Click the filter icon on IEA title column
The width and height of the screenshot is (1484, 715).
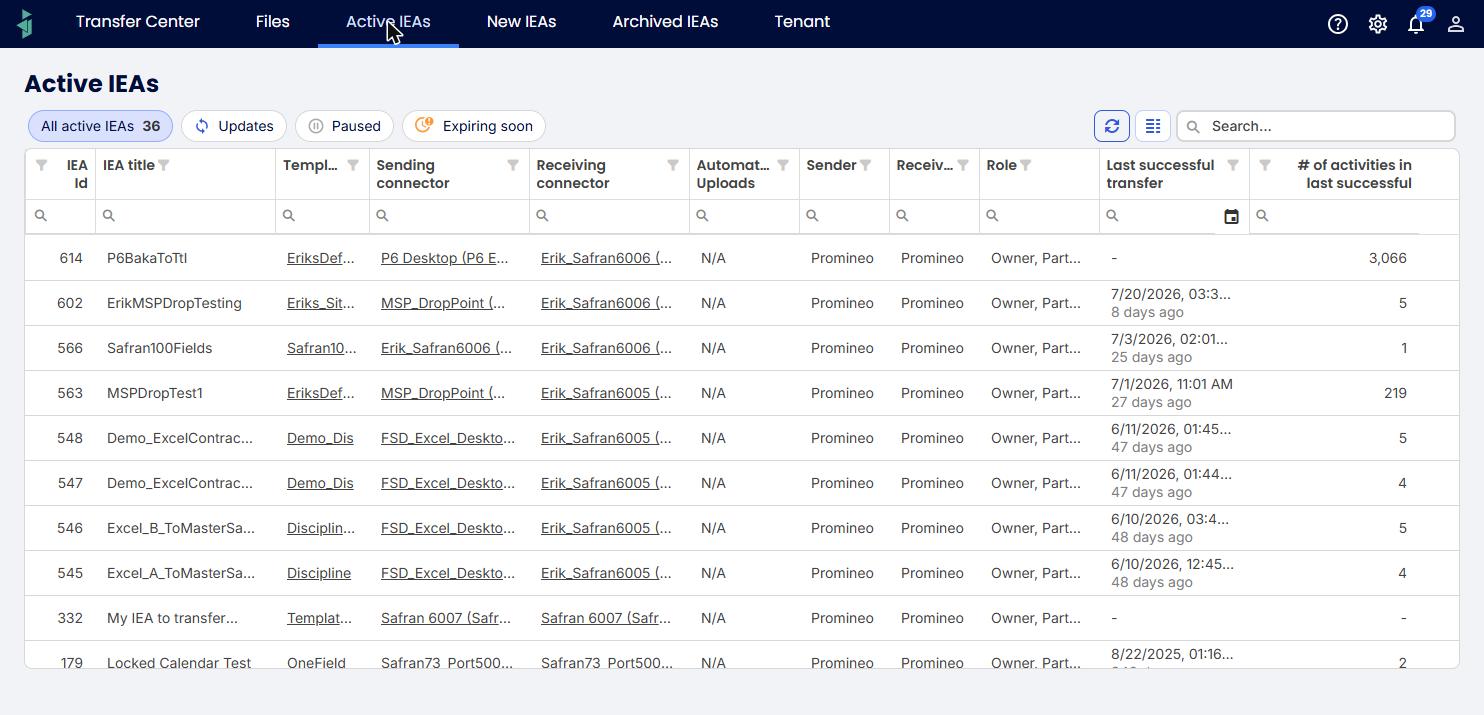(x=164, y=165)
